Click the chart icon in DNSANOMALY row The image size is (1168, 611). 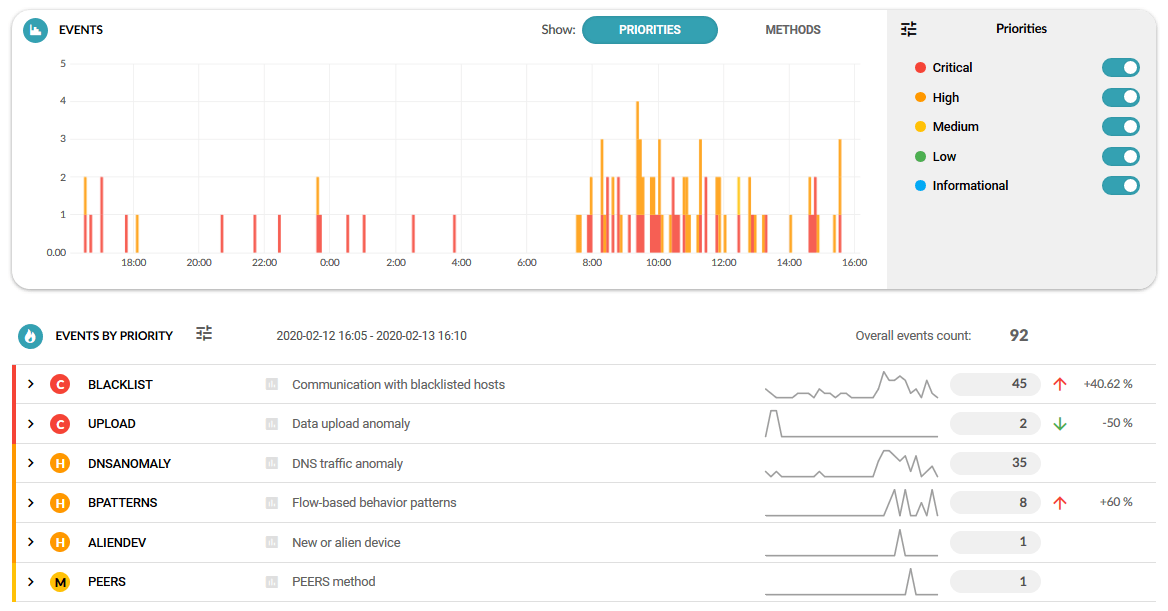pos(271,464)
